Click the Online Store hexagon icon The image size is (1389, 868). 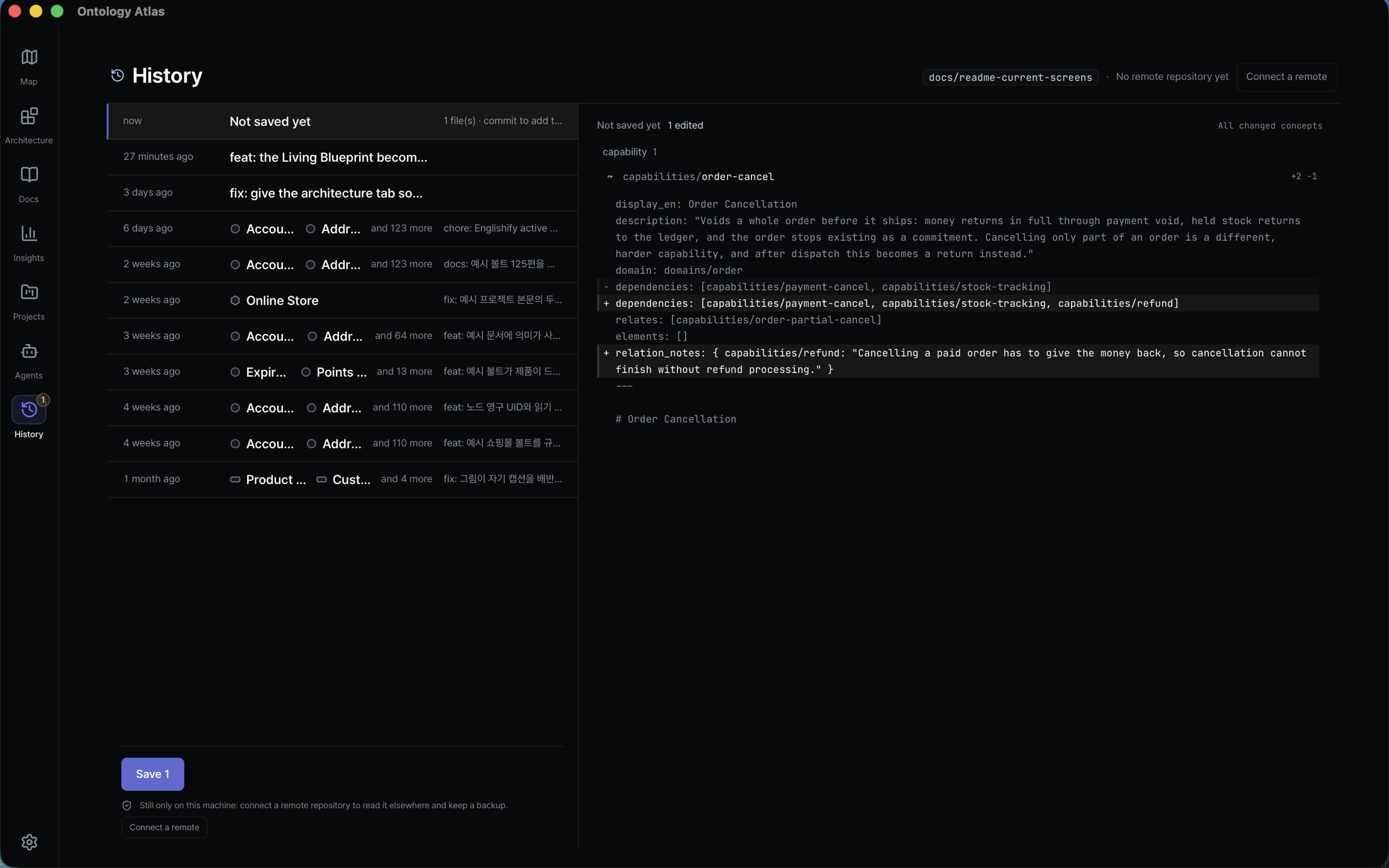pos(235,300)
